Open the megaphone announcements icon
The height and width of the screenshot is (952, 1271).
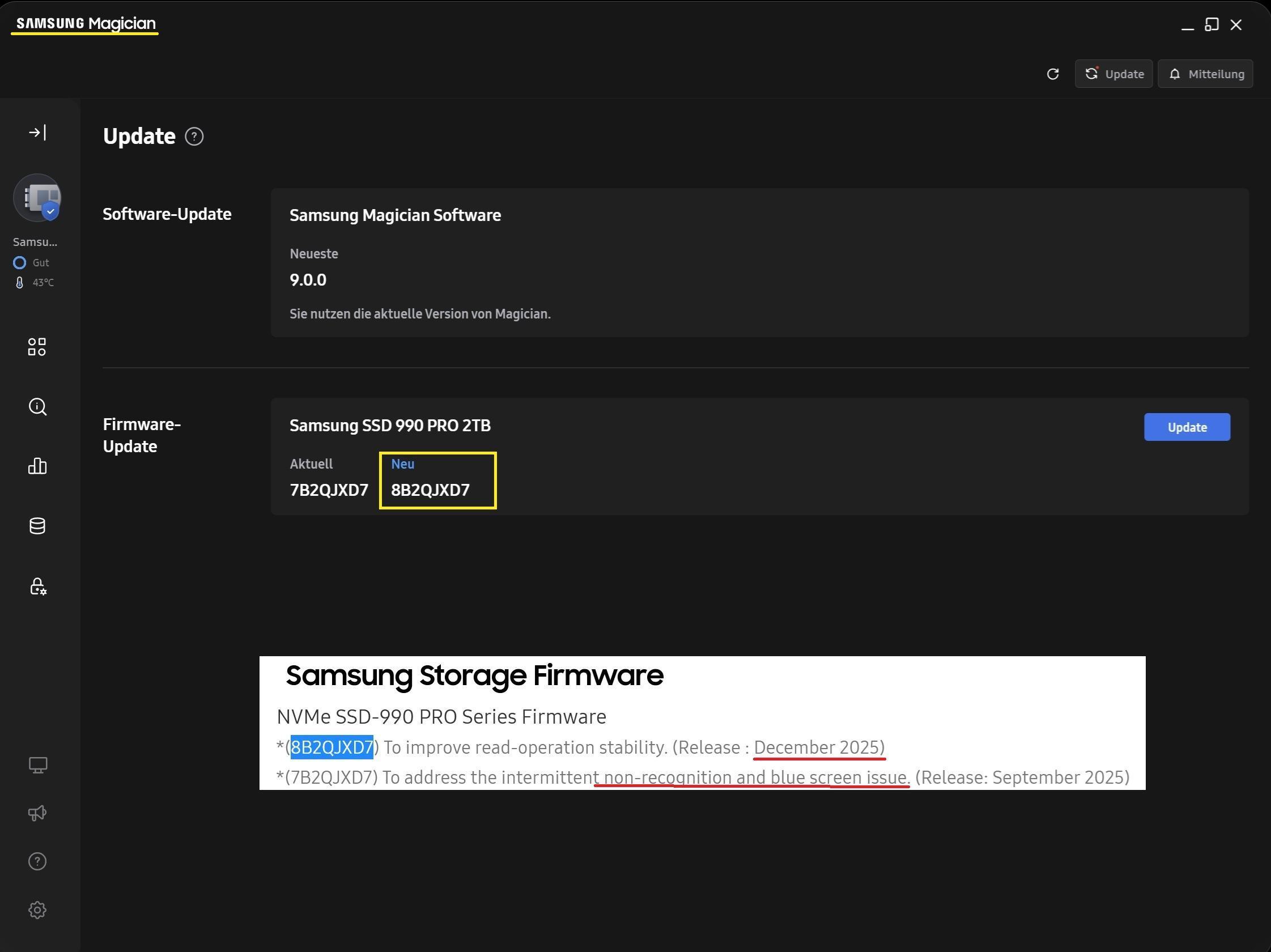coord(37,813)
